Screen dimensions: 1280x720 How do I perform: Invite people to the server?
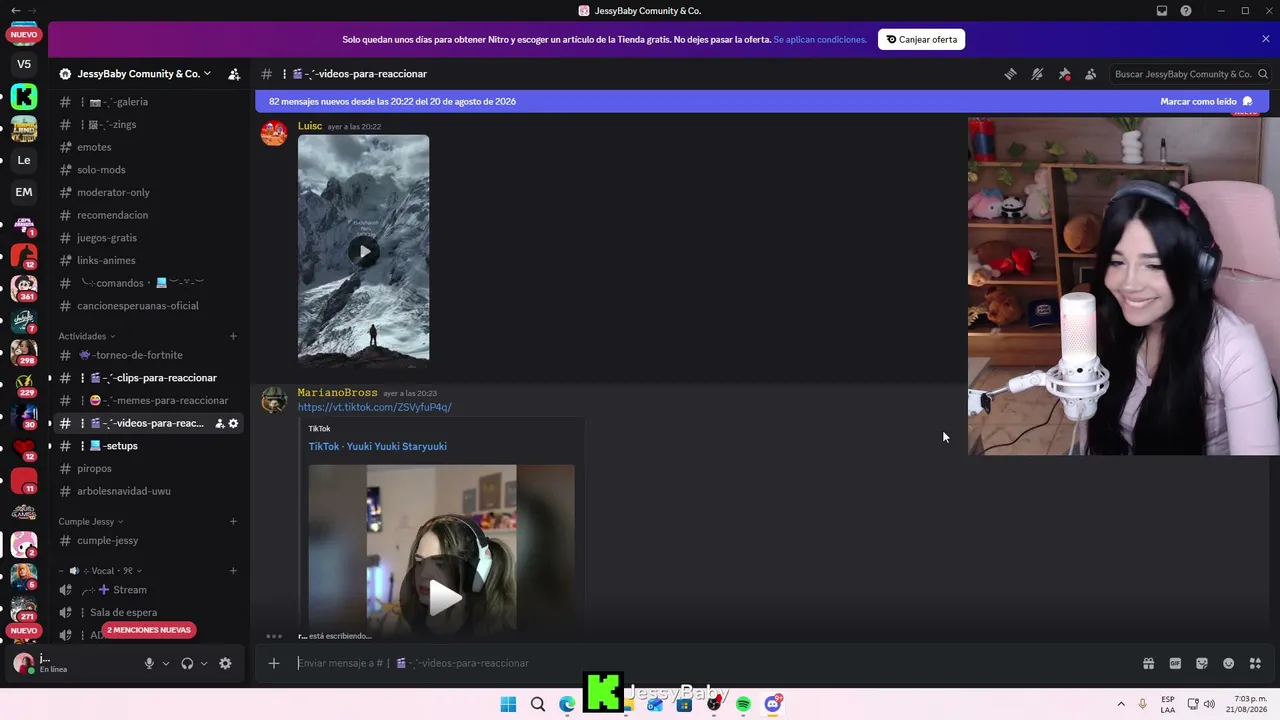click(234, 74)
